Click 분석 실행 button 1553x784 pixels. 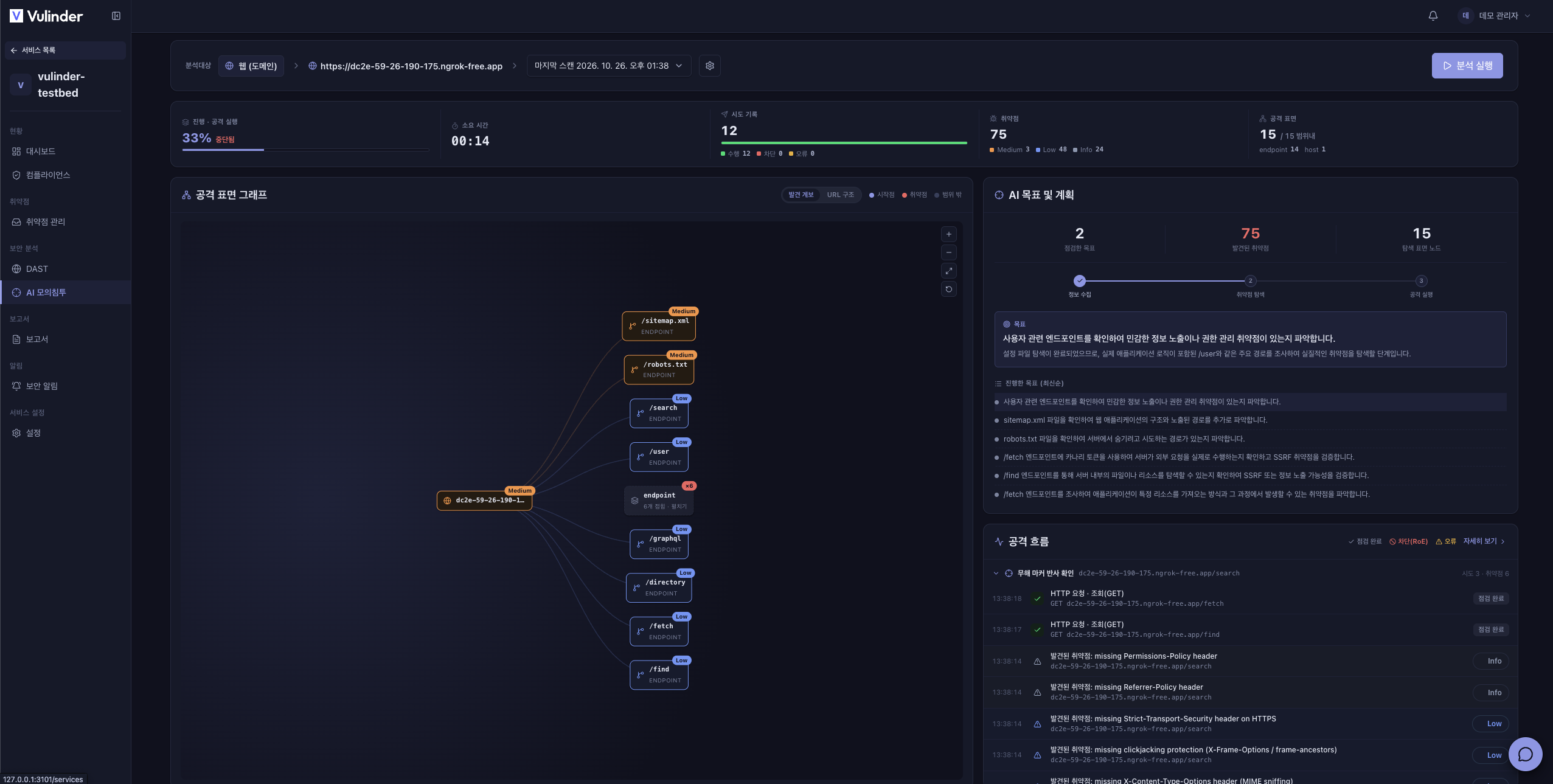pyautogui.click(x=1467, y=66)
